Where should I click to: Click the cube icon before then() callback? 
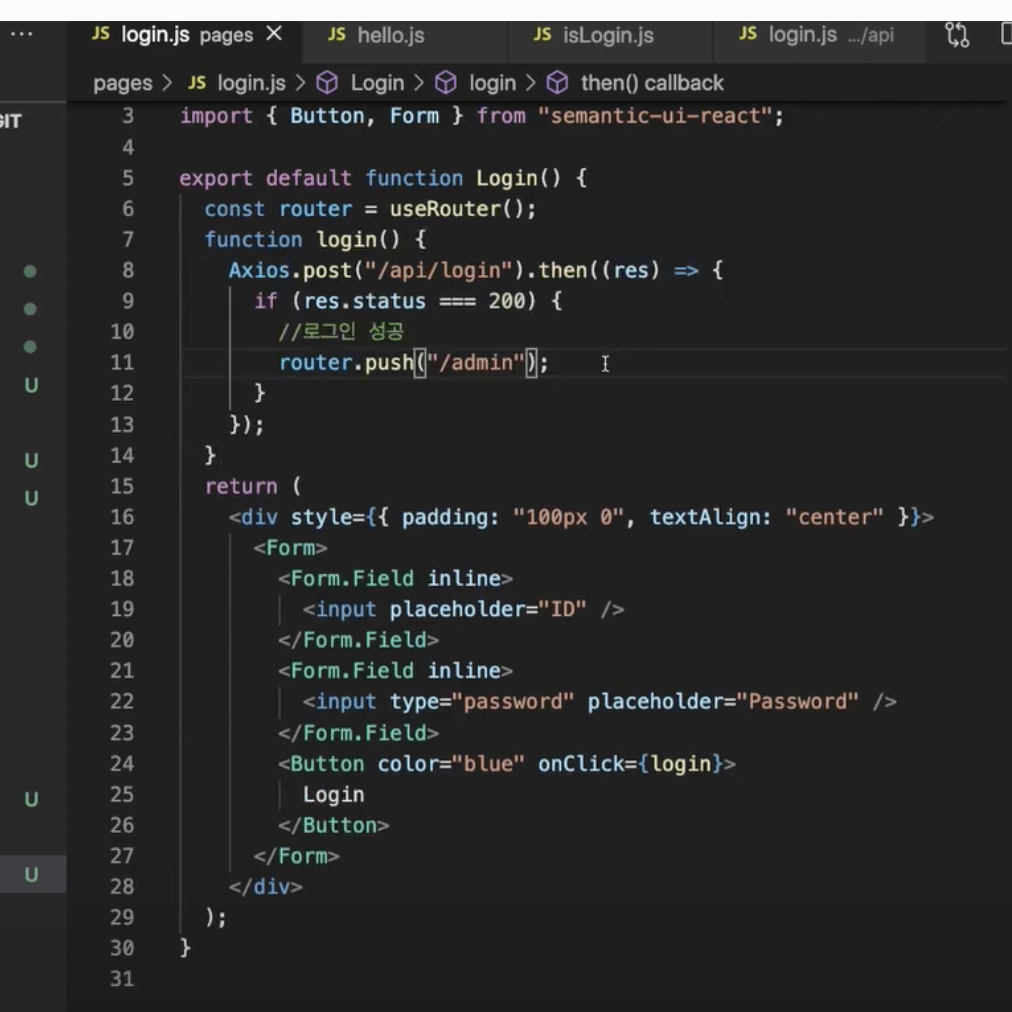[557, 83]
